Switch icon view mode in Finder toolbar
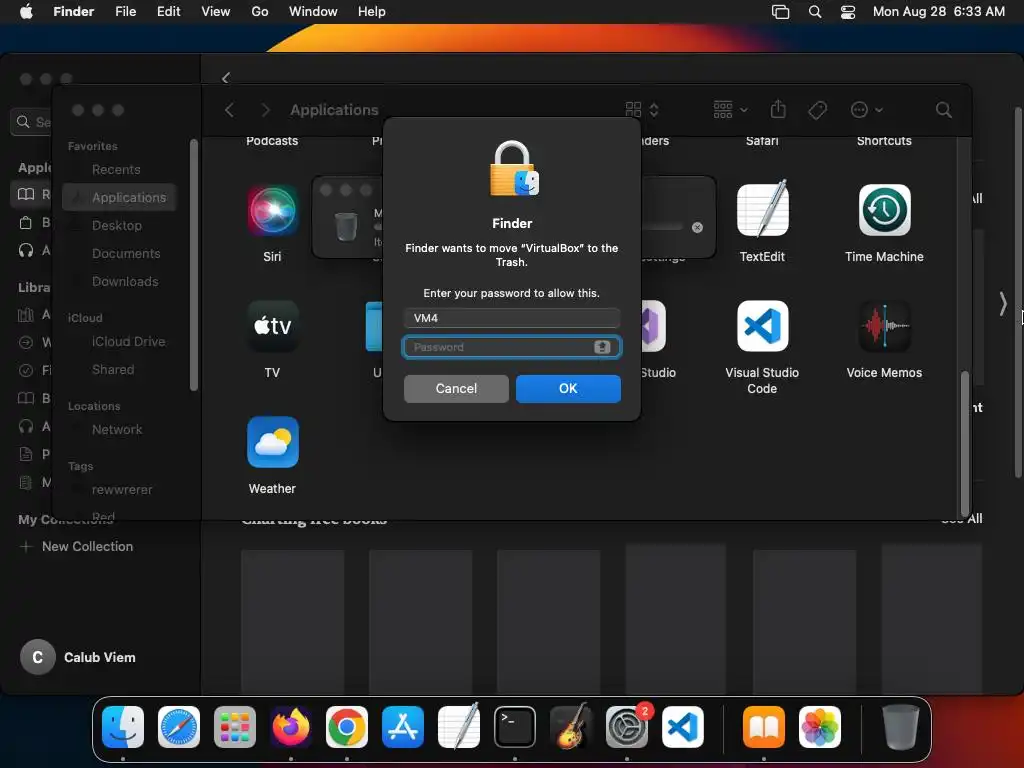The width and height of the screenshot is (1024, 768). [641, 110]
